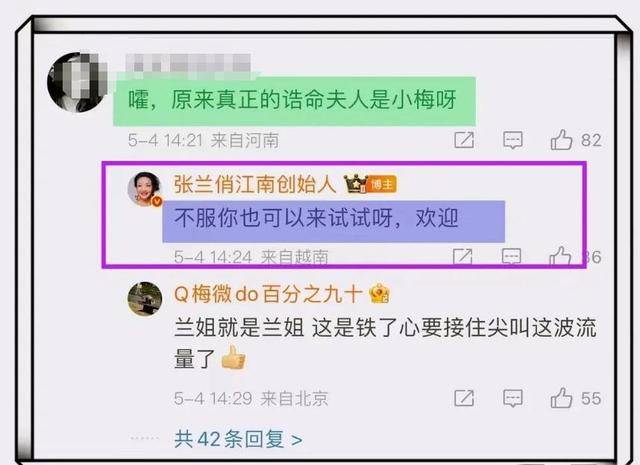Click the orange 博主 badge
Image resolution: width=640 pixels, height=465 pixels.
(x=382, y=185)
